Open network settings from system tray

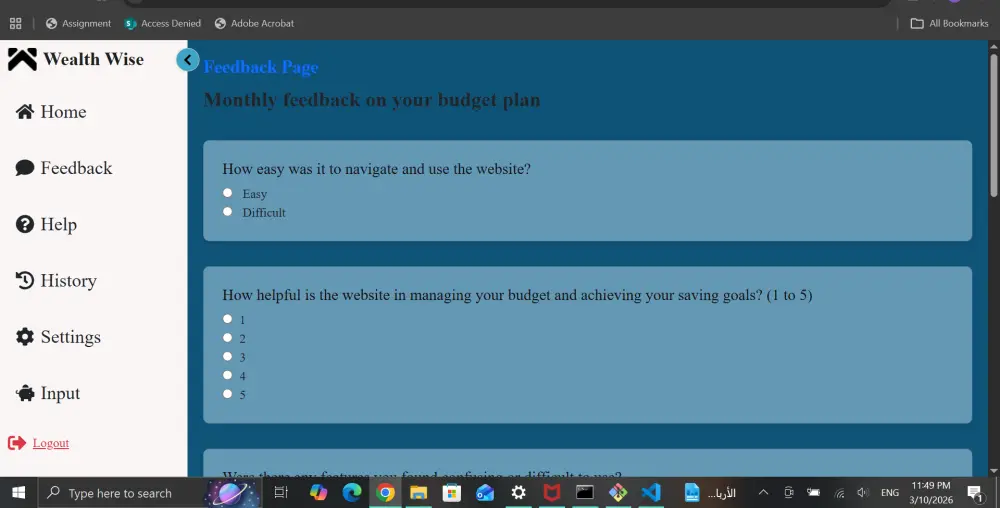pyautogui.click(x=839, y=493)
